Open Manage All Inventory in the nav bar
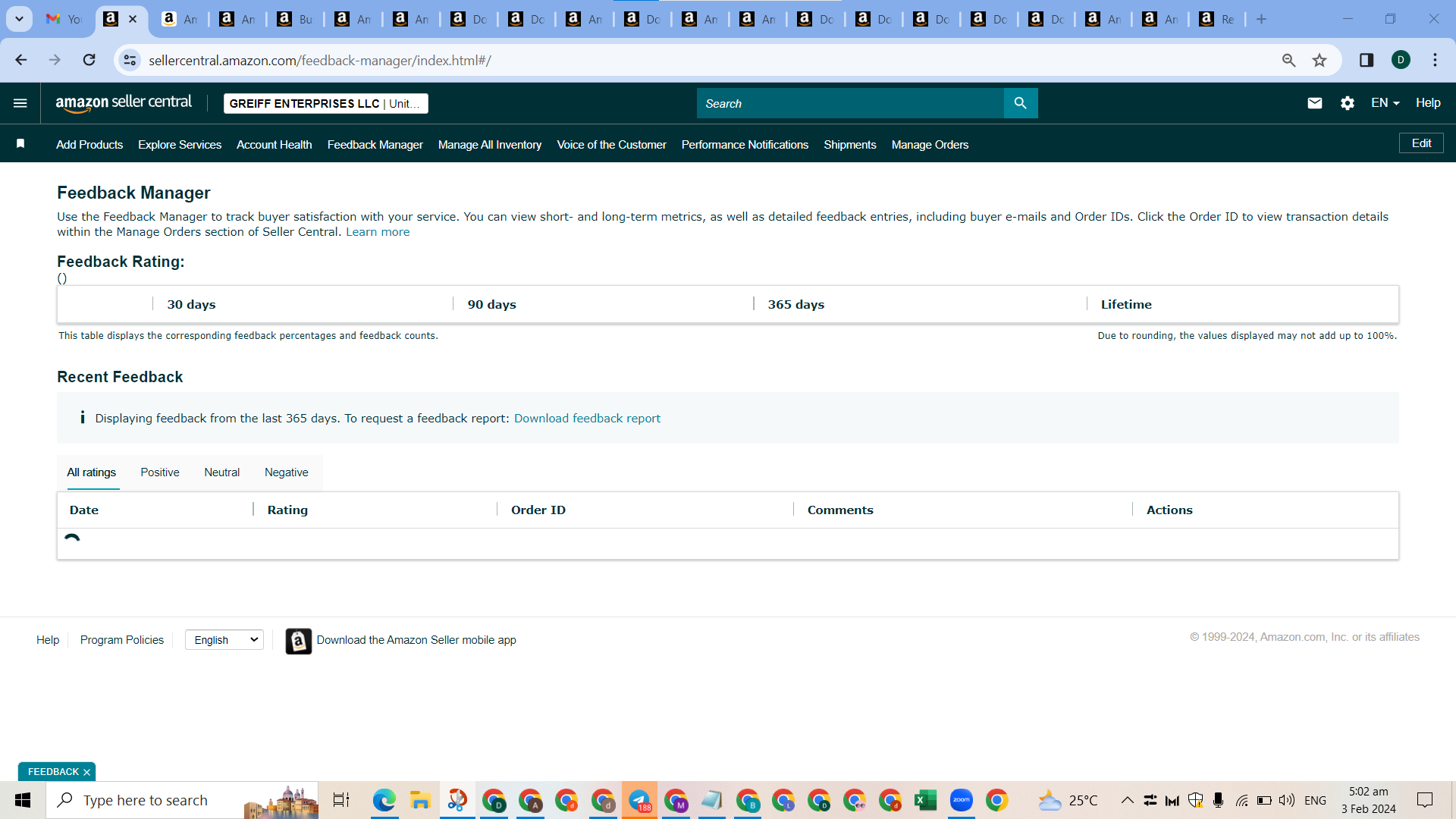 point(490,145)
